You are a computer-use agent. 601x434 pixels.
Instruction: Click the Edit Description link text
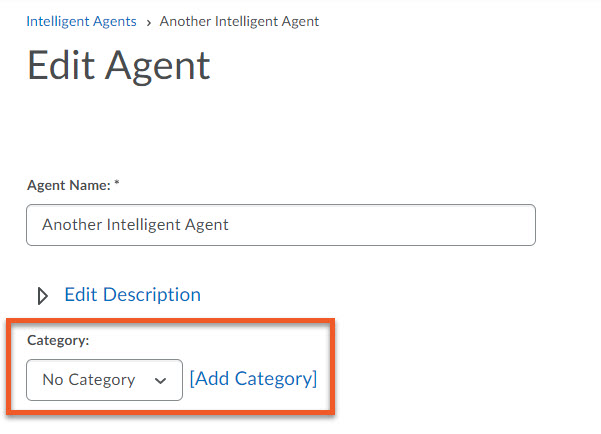pyautogui.click(x=132, y=295)
